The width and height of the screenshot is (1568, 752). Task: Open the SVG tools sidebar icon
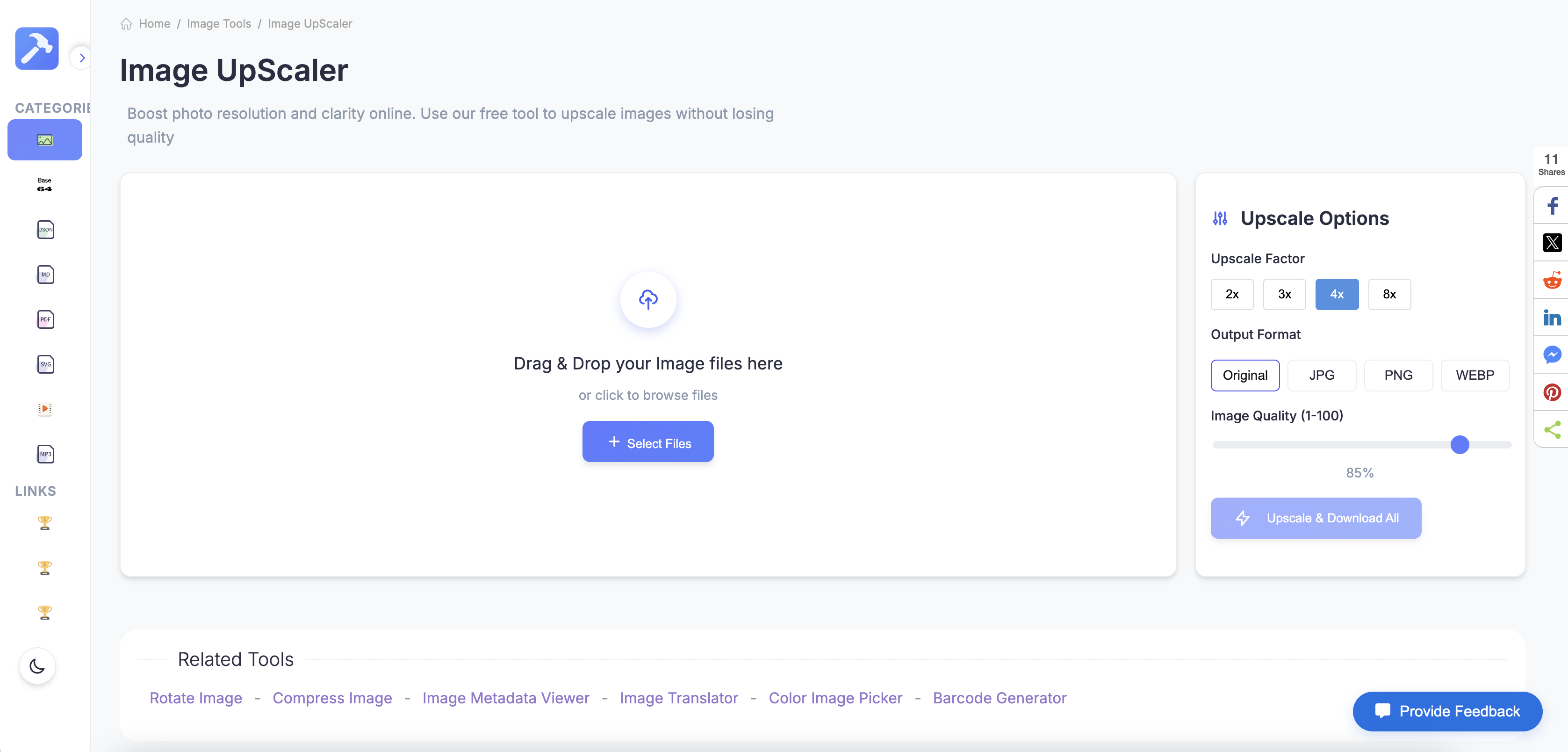point(45,364)
